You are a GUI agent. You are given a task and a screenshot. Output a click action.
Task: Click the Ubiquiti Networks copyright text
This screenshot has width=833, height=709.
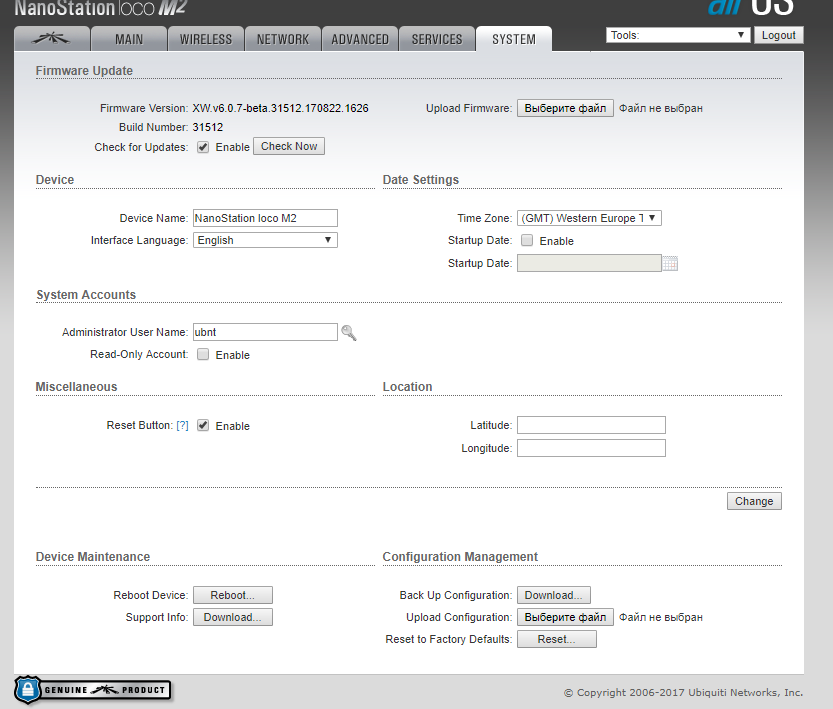[x=683, y=693]
